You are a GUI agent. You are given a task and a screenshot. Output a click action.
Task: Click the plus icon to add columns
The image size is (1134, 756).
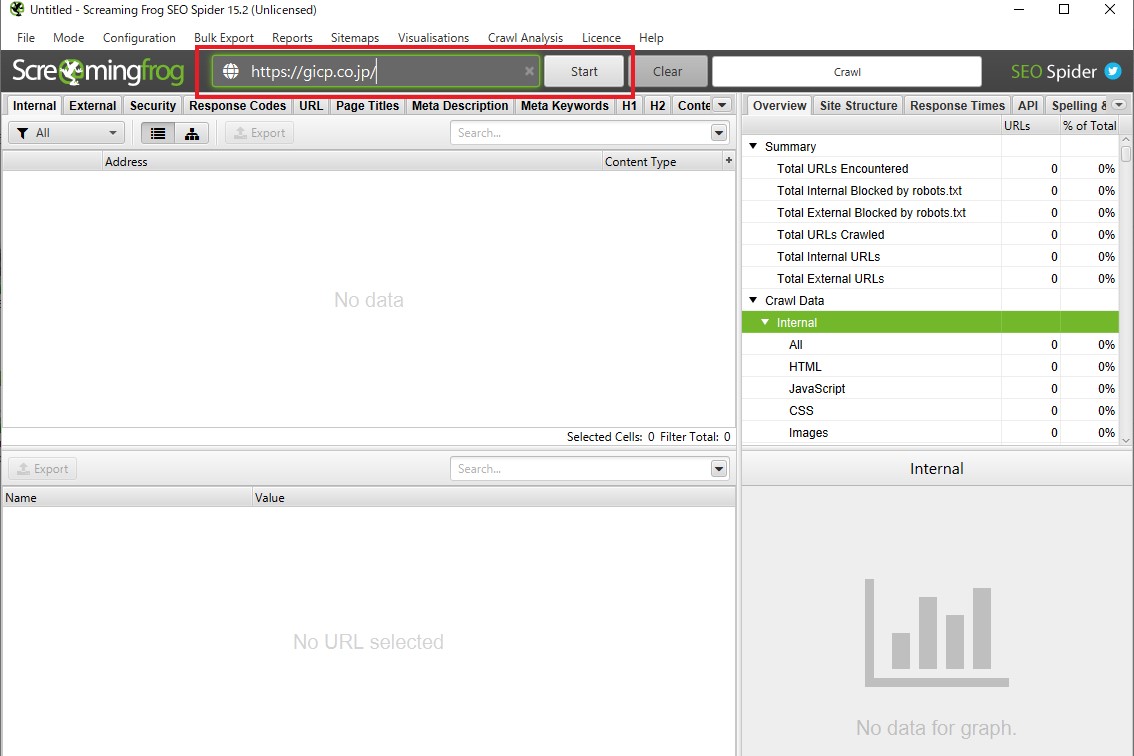coord(728,161)
